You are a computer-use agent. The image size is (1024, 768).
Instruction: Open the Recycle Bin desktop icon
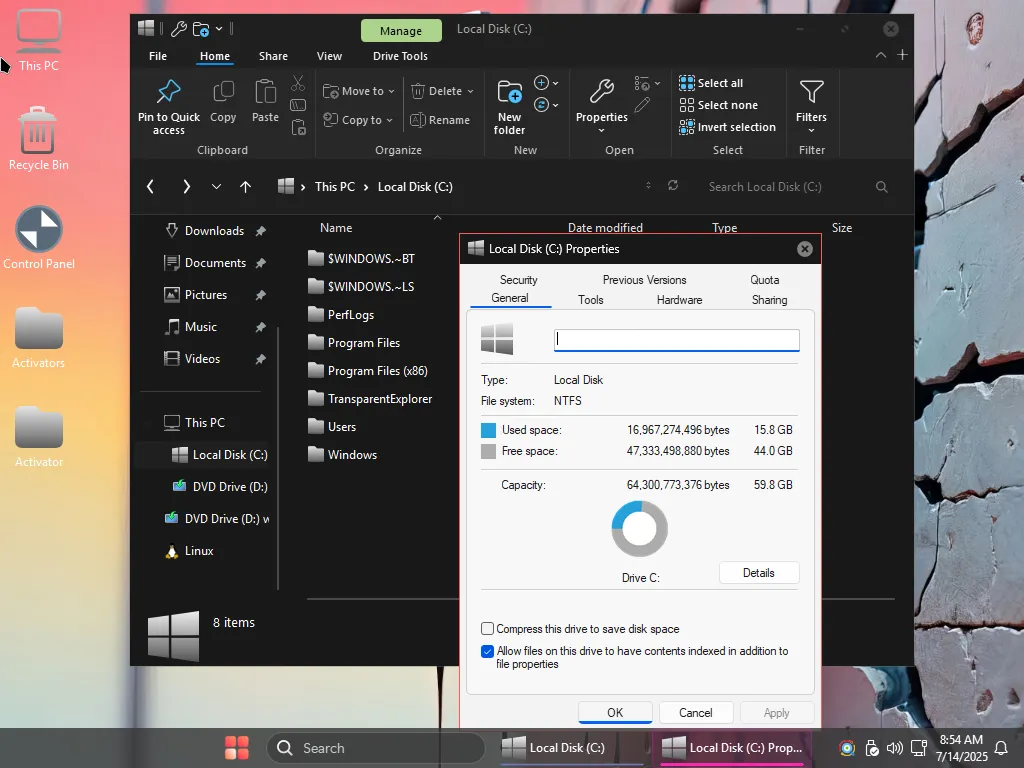39,138
